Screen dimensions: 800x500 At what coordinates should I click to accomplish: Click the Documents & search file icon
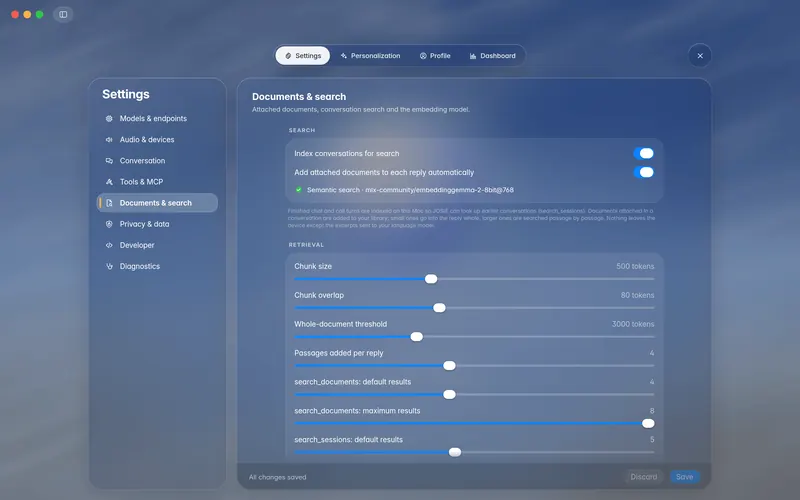[109, 203]
